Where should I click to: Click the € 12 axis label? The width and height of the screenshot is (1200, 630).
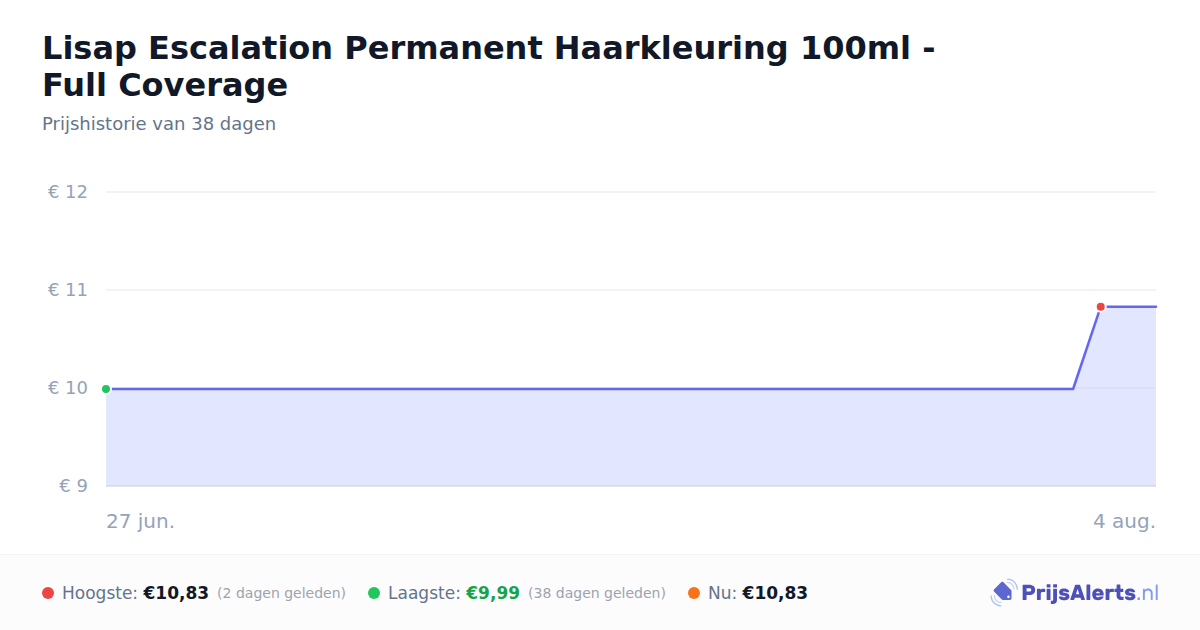point(68,192)
